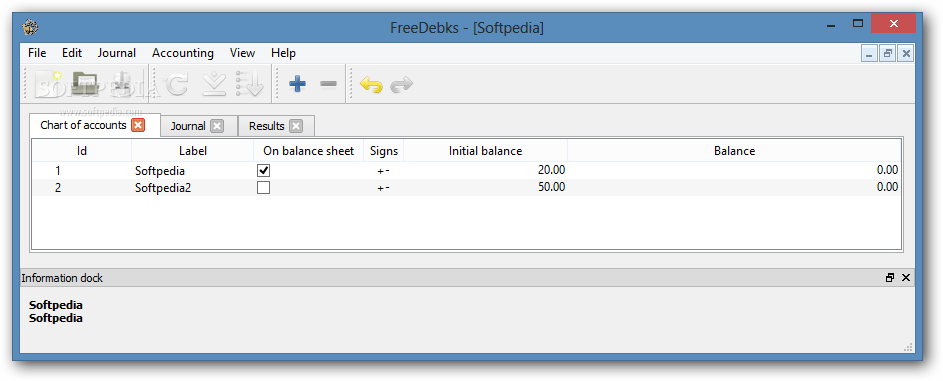The image size is (943, 381).
Task: Click the Initial balance column header
Action: 485,151
